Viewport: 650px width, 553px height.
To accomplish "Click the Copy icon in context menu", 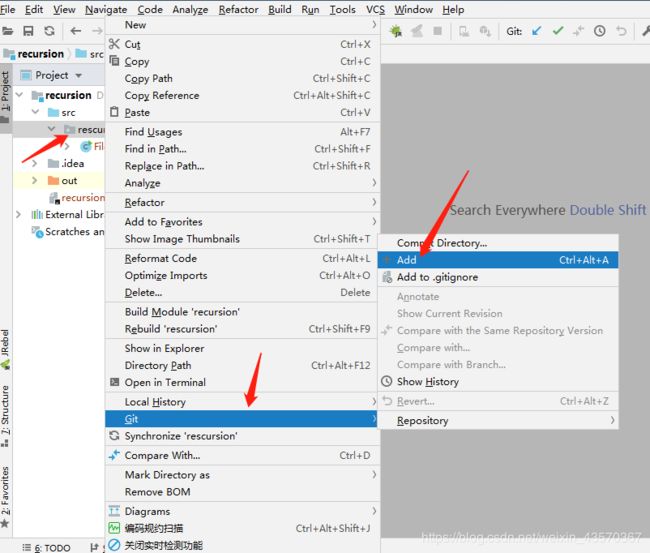I will click(114, 61).
